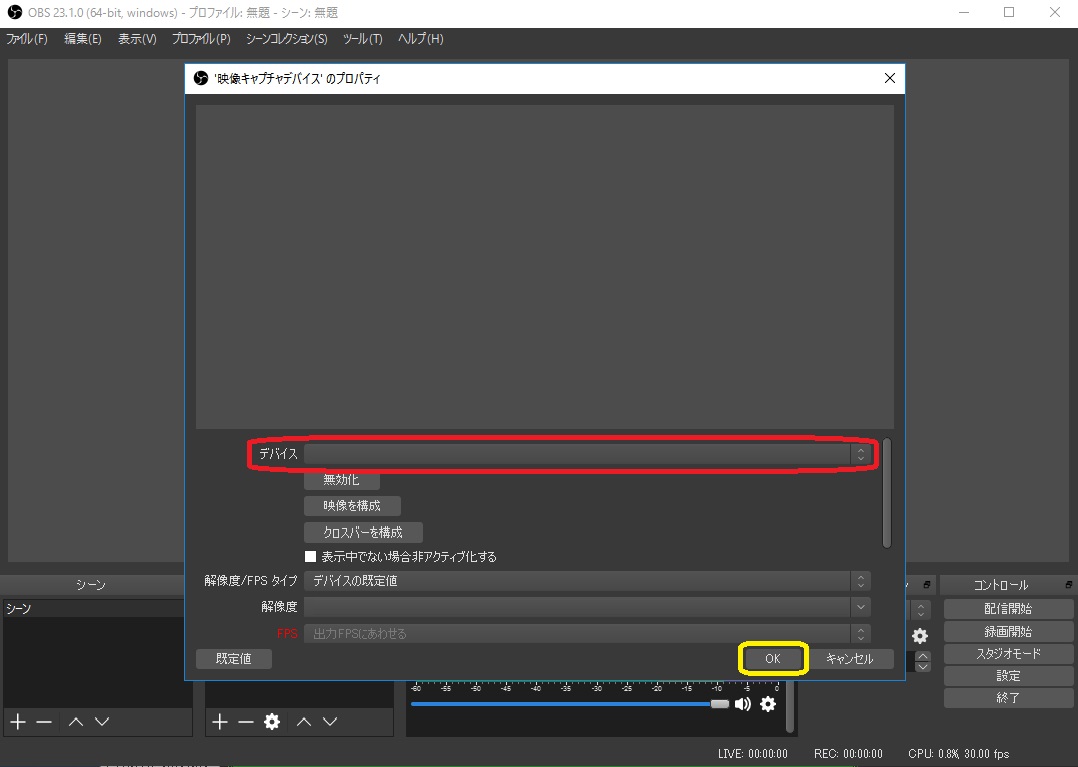The width and height of the screenshot is (1078, 767).
Task: Add a new source with plus icon
Action: [x=220, y=722]
